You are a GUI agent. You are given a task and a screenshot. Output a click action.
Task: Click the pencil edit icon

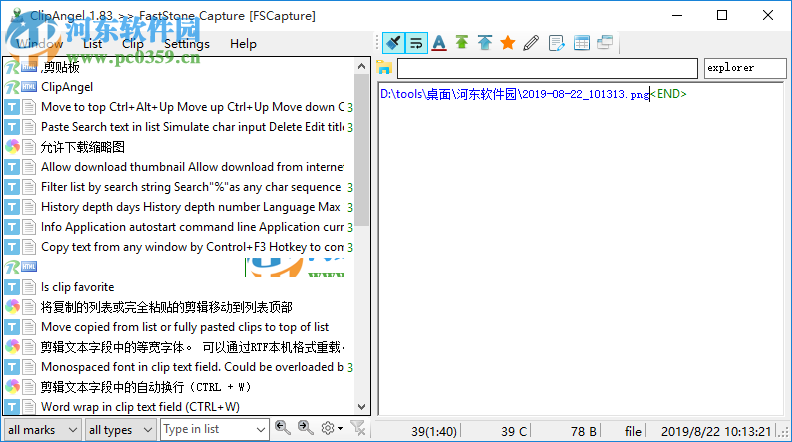pyautogui.click(x=531, y=43)
